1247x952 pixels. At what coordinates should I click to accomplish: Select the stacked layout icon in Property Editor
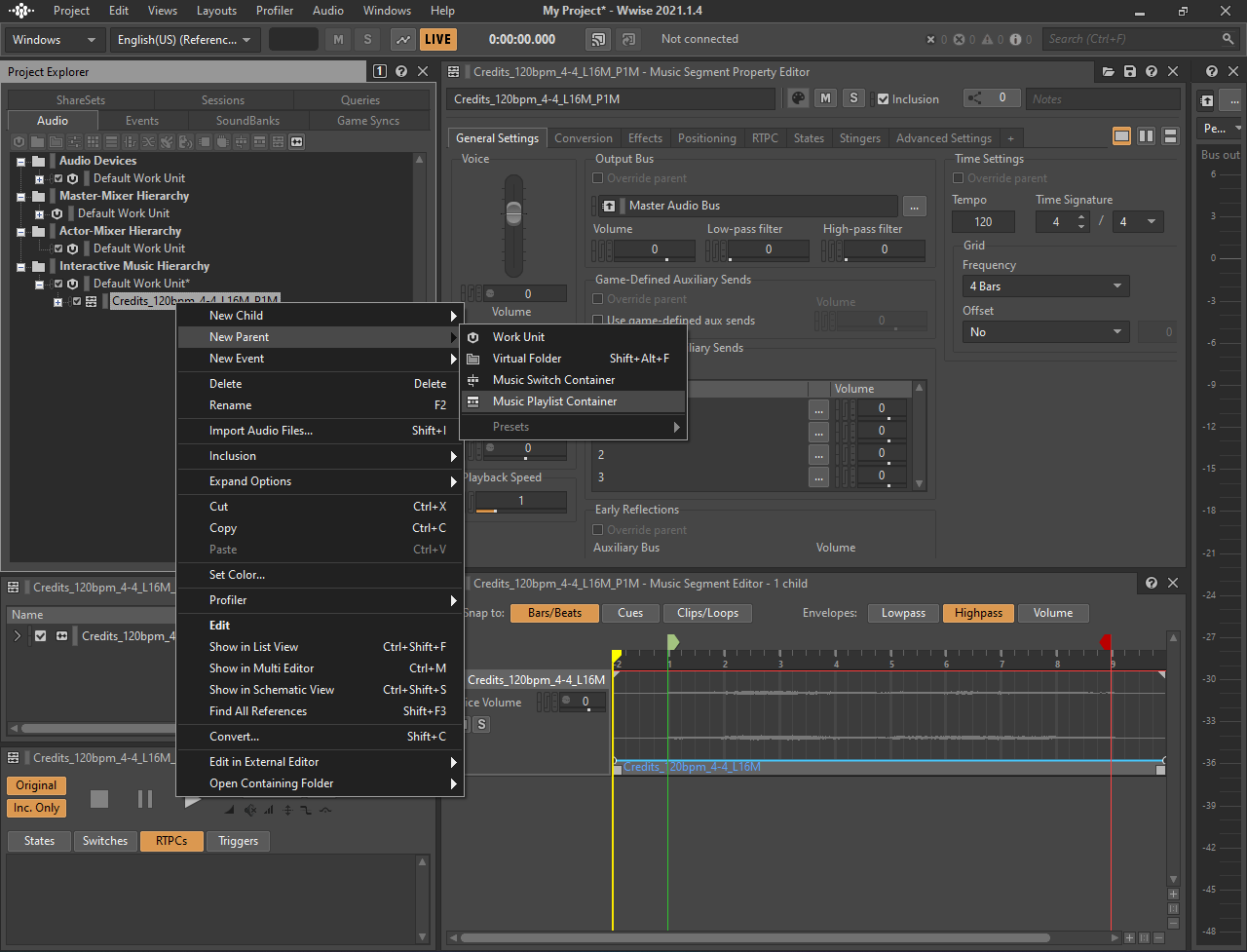[1171, 136]
